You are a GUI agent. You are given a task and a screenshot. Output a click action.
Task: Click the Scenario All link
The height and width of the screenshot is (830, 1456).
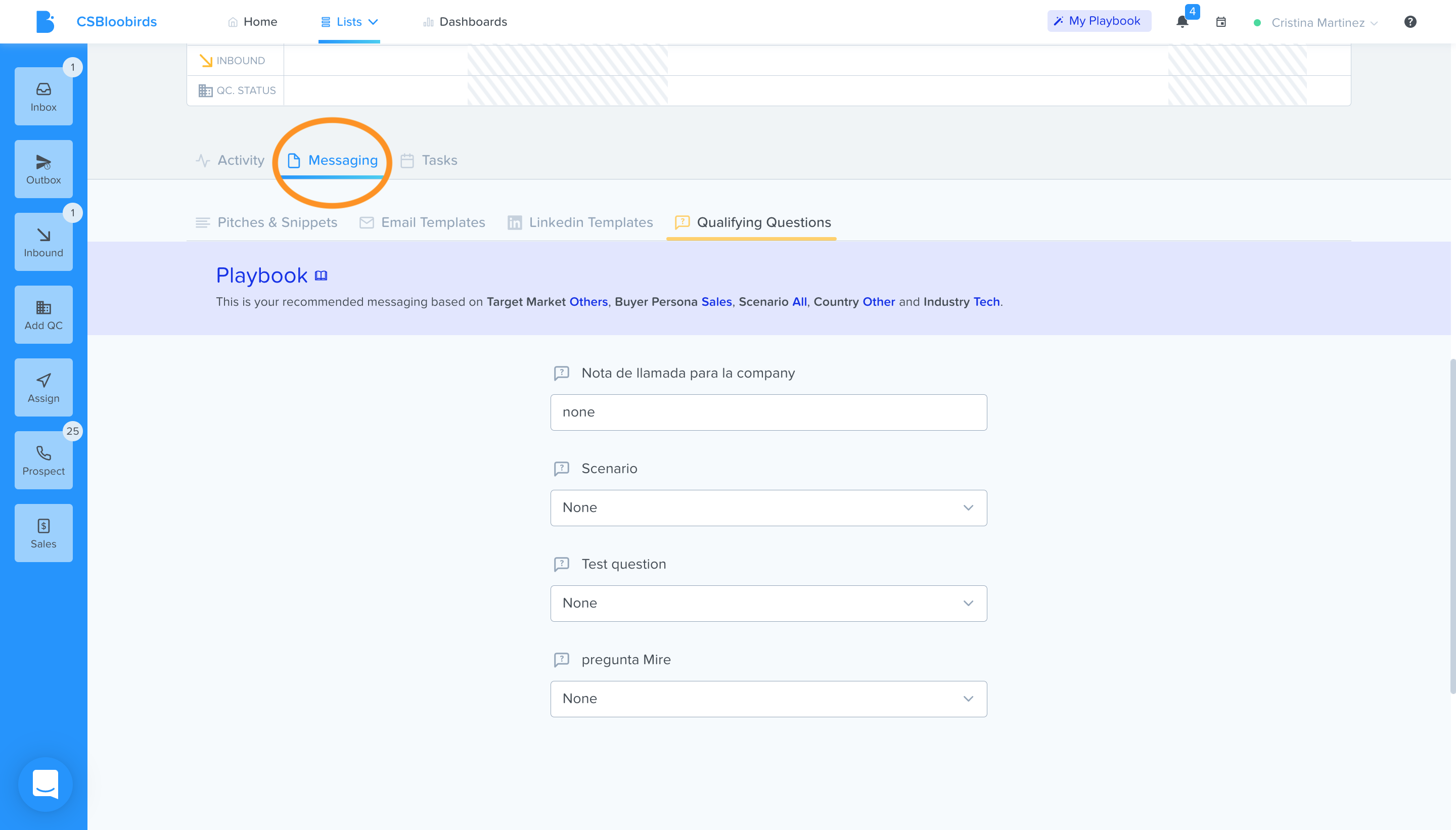(799, 302)
